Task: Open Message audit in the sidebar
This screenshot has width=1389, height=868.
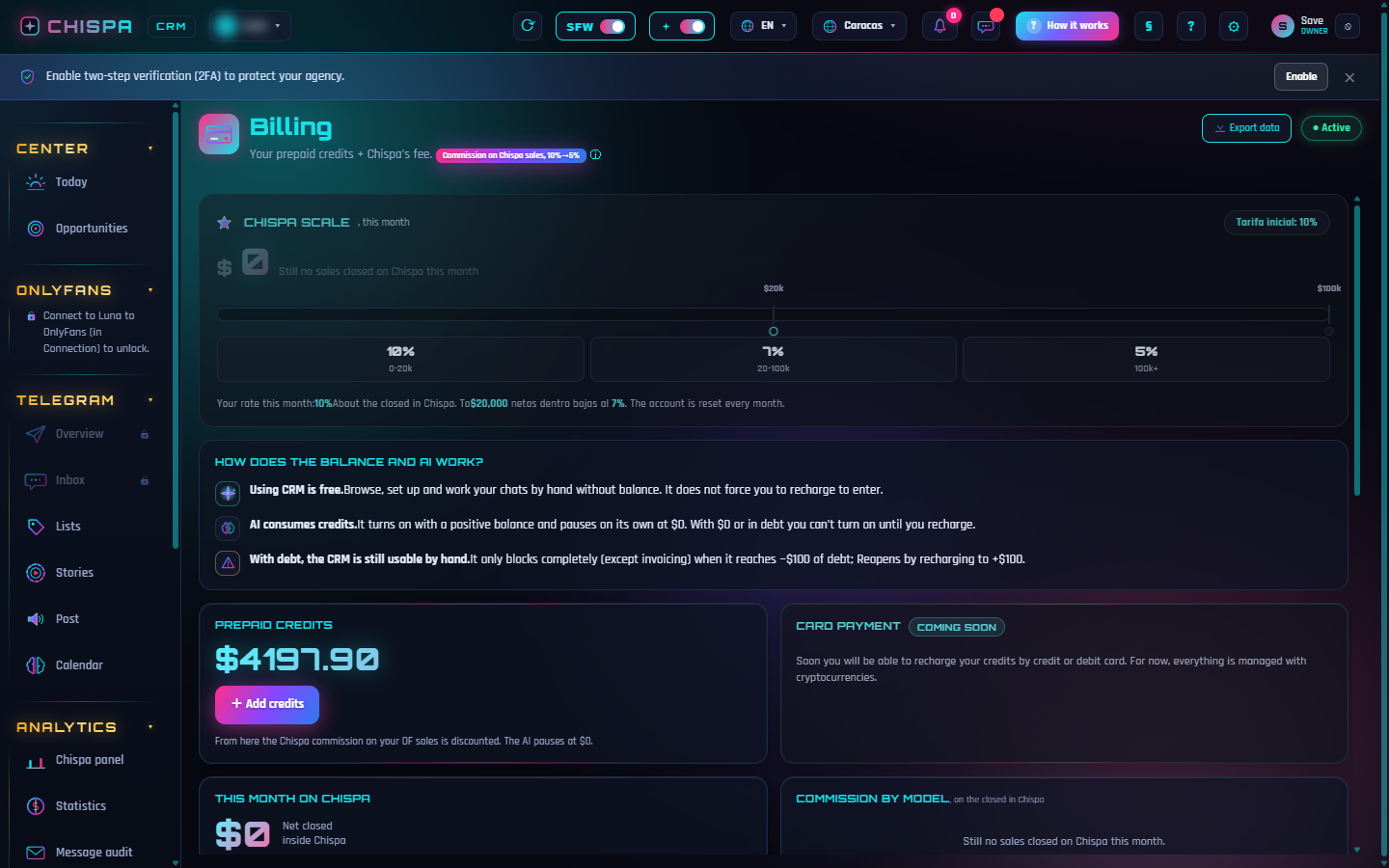Action: (x=83, y=853)
